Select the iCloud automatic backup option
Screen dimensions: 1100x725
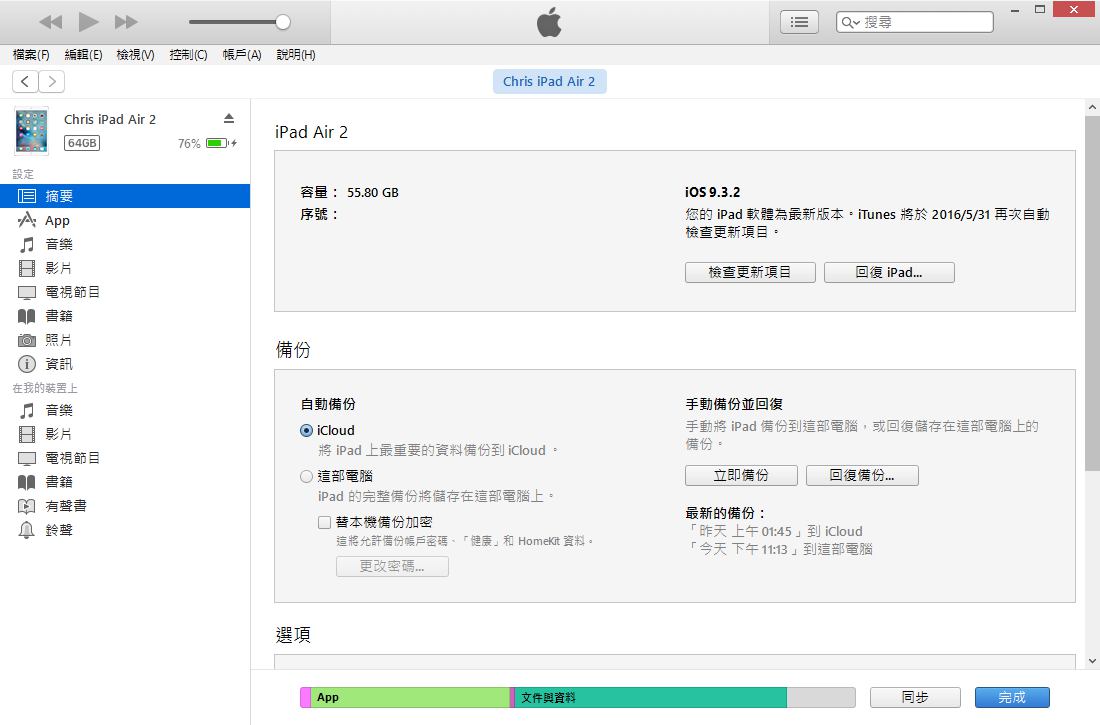coord(307,431)
